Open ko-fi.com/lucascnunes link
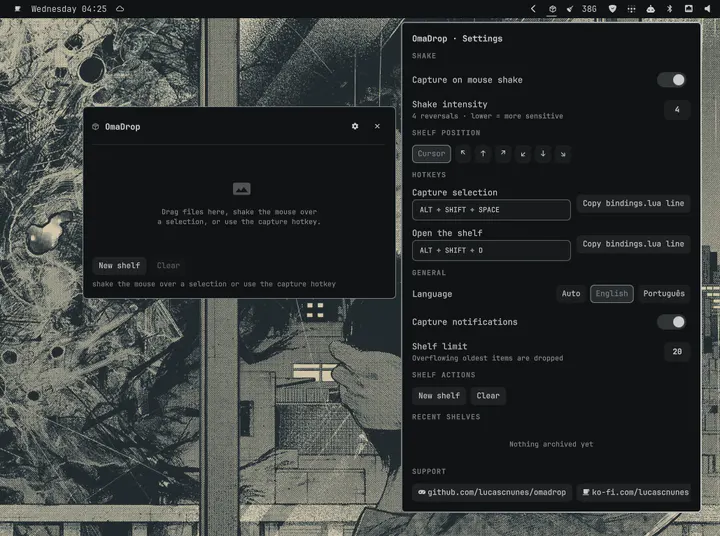The width and height of the screenshot is (720, 536). tap(636, 492)
